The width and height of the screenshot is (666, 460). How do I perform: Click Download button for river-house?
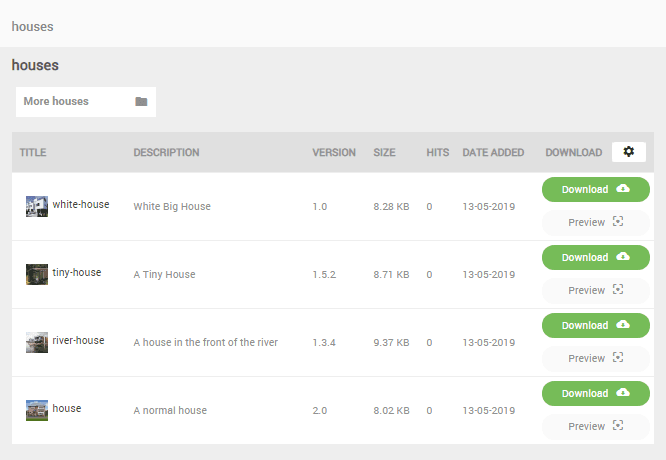pos(595,325)
